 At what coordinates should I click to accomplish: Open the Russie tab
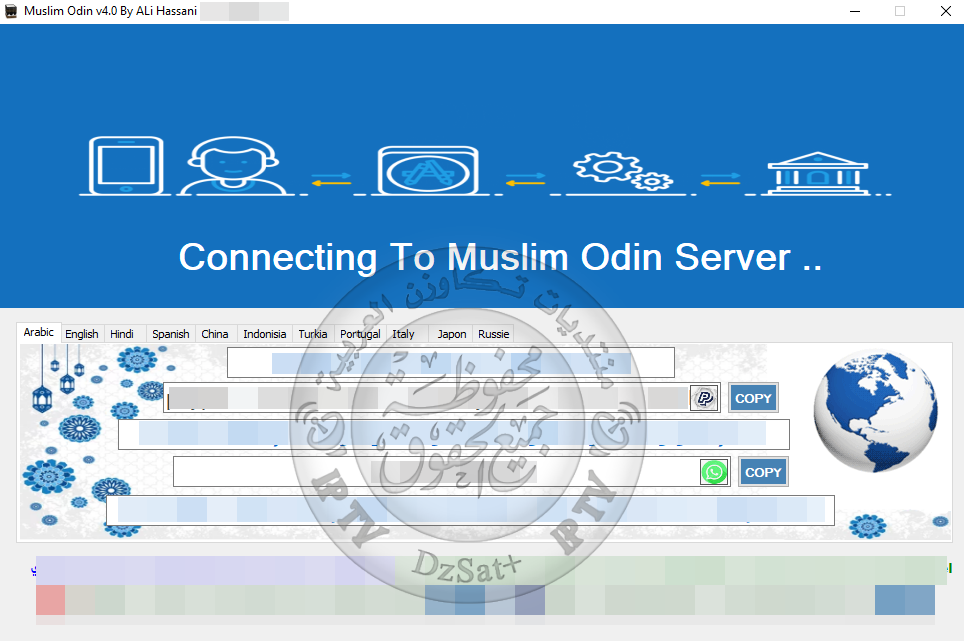tap(494, 334)
